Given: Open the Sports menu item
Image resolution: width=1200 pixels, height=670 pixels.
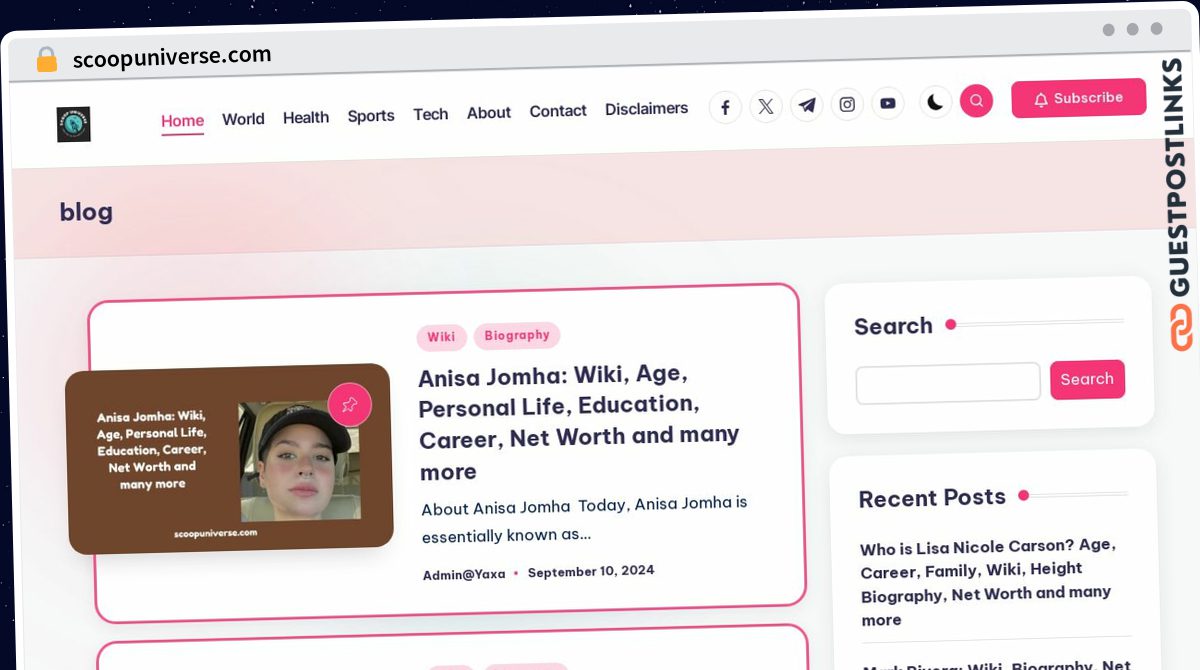Looking at the screenshot, I should pos(371,116).
